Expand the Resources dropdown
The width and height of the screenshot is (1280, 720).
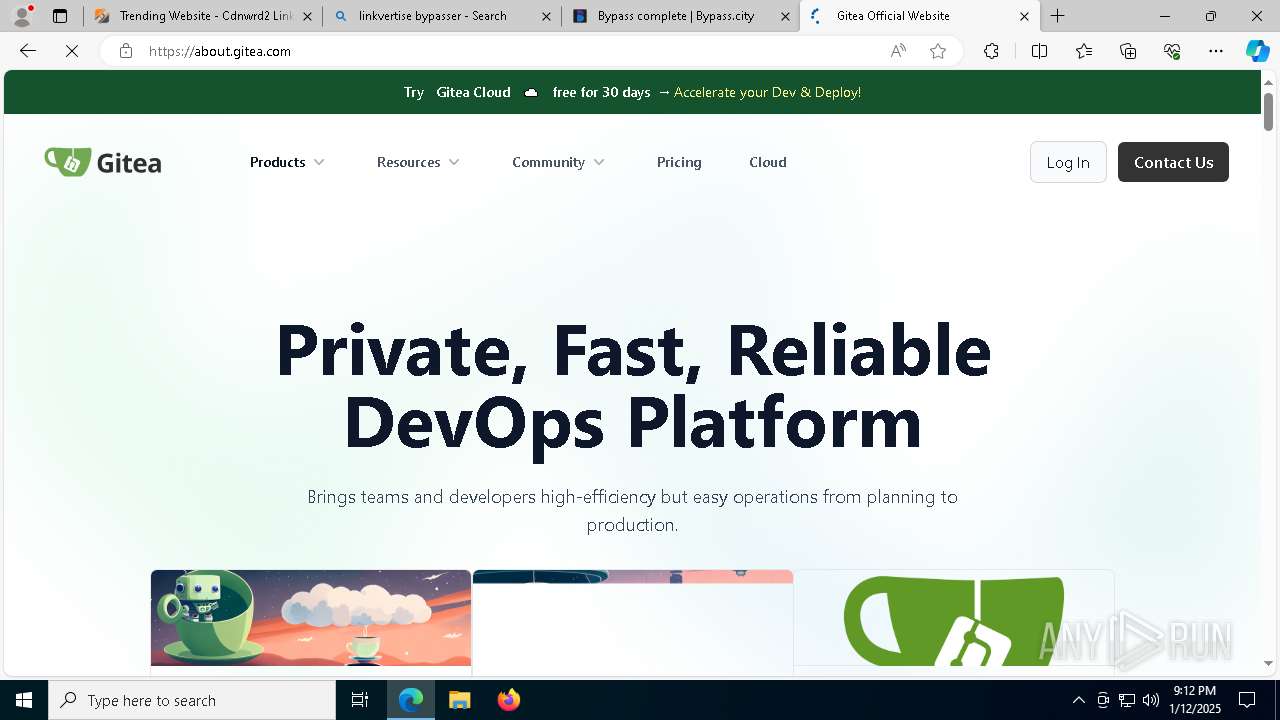tap(418, 162)
